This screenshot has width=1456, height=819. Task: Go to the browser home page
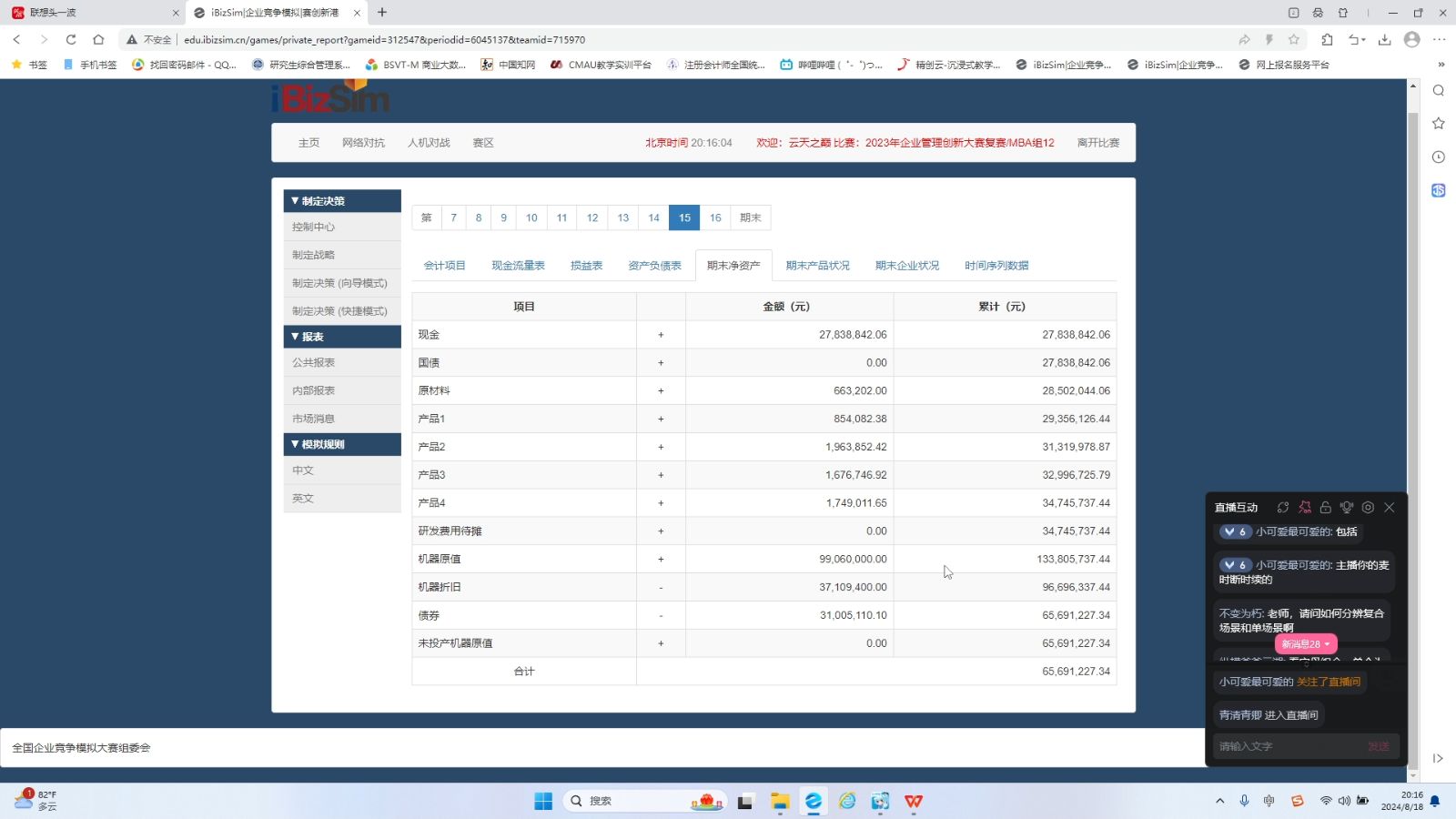(98, 39)
